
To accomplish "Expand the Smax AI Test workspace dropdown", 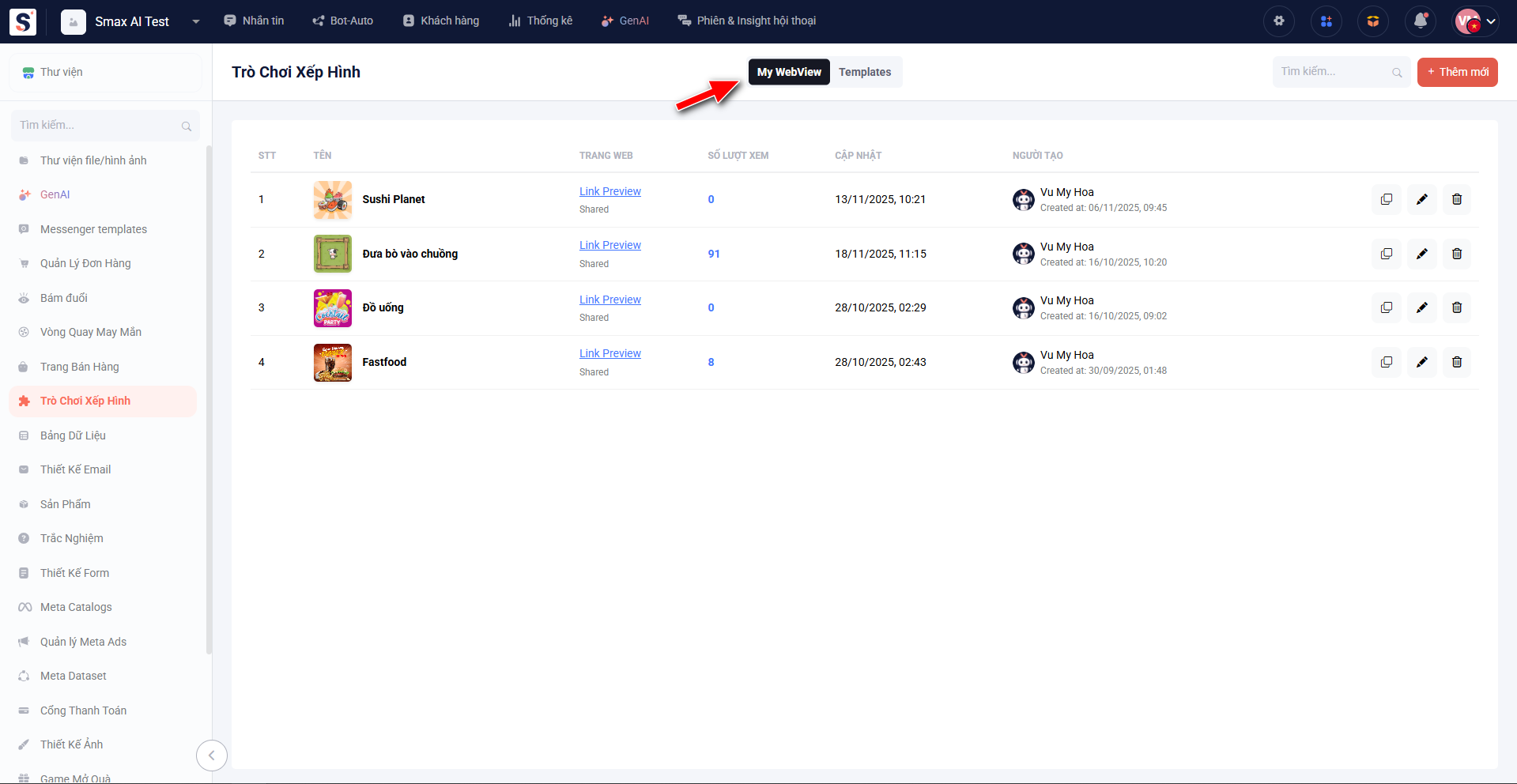I will click(x=195, y=21).
